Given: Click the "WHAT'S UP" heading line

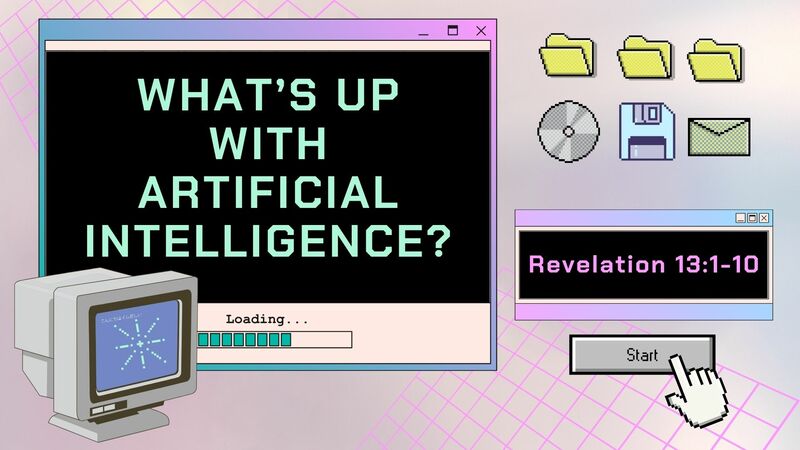Looking at the screenshot, I should click(268, 94).
